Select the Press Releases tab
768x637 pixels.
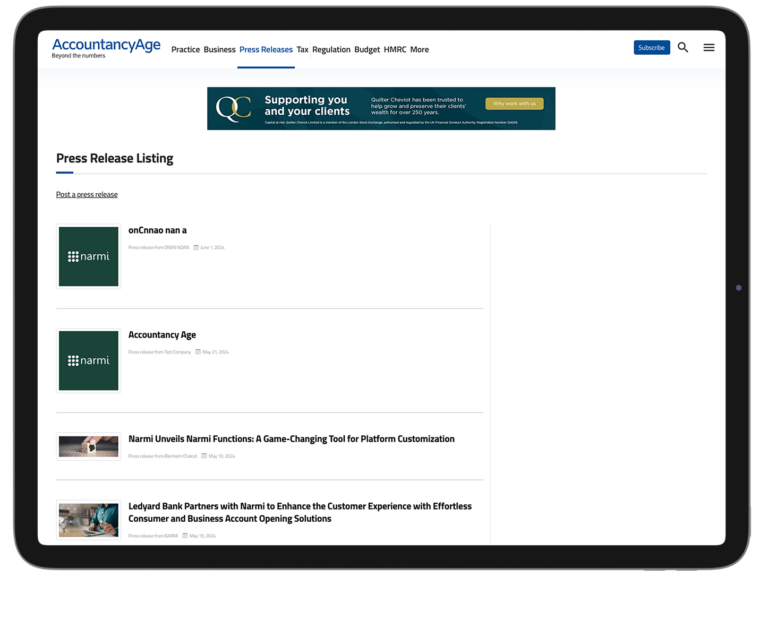[x=266, y=49]
